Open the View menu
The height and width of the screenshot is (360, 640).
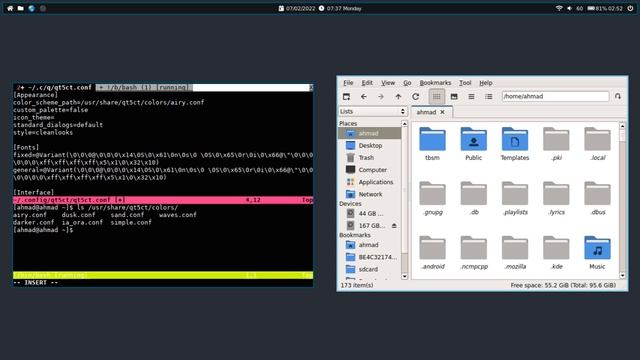tap(388, 83)
